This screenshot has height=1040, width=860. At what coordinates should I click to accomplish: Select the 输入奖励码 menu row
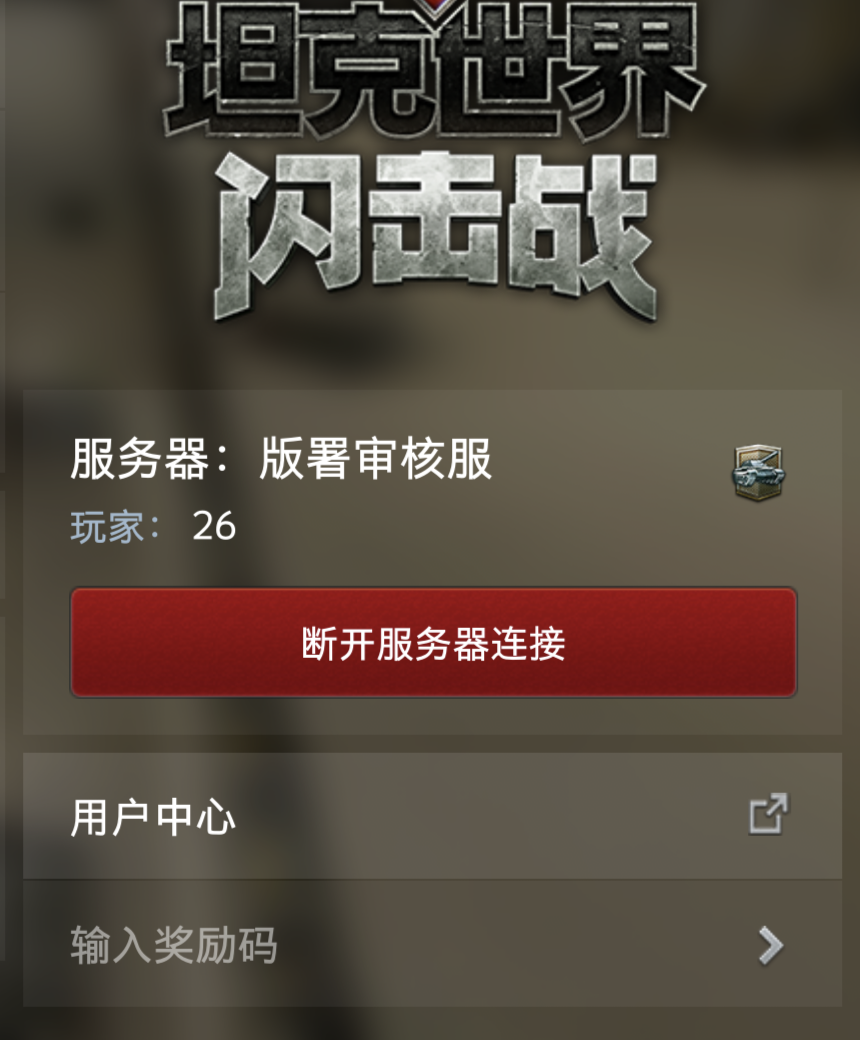(432, 944)
